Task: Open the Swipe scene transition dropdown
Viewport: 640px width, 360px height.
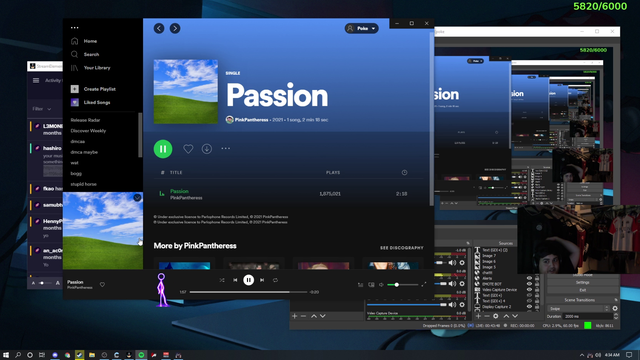Action: click(578, 309)
